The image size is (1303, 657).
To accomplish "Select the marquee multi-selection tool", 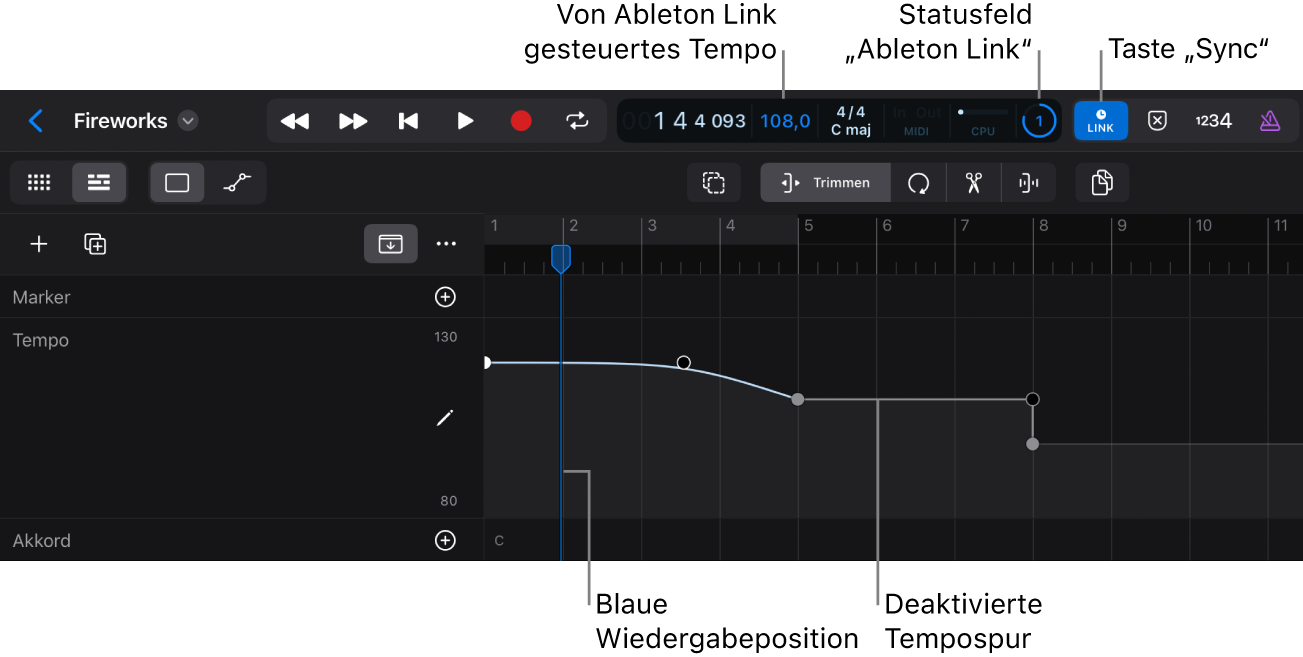I will coord(713,182).
